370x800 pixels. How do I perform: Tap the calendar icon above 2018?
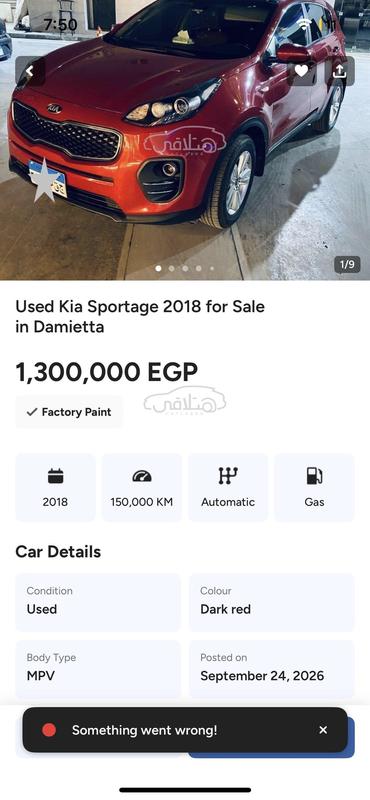pos(55,476)
